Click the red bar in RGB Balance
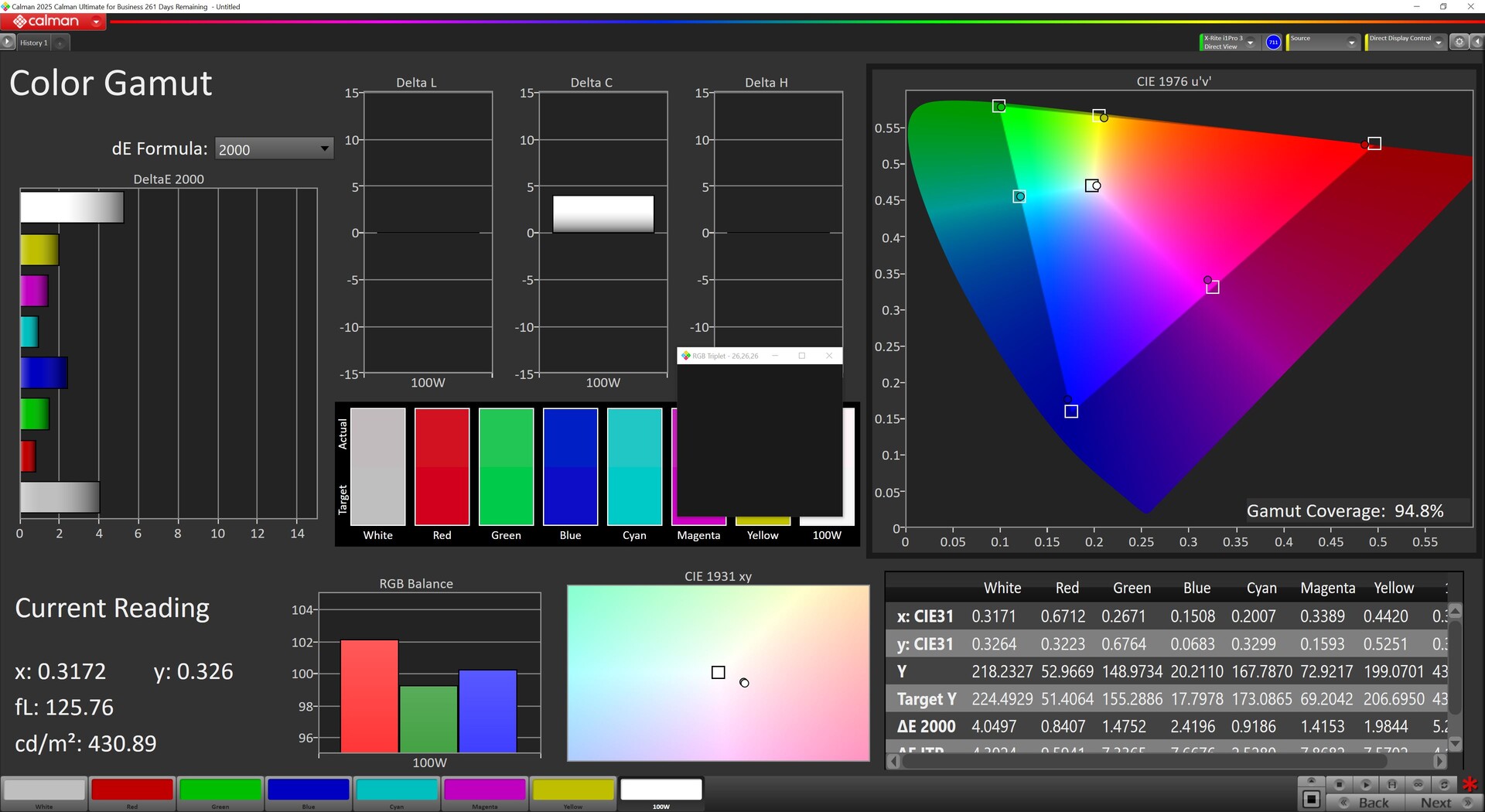Screen dimensions: 1485x812 [x=370, y=696]
